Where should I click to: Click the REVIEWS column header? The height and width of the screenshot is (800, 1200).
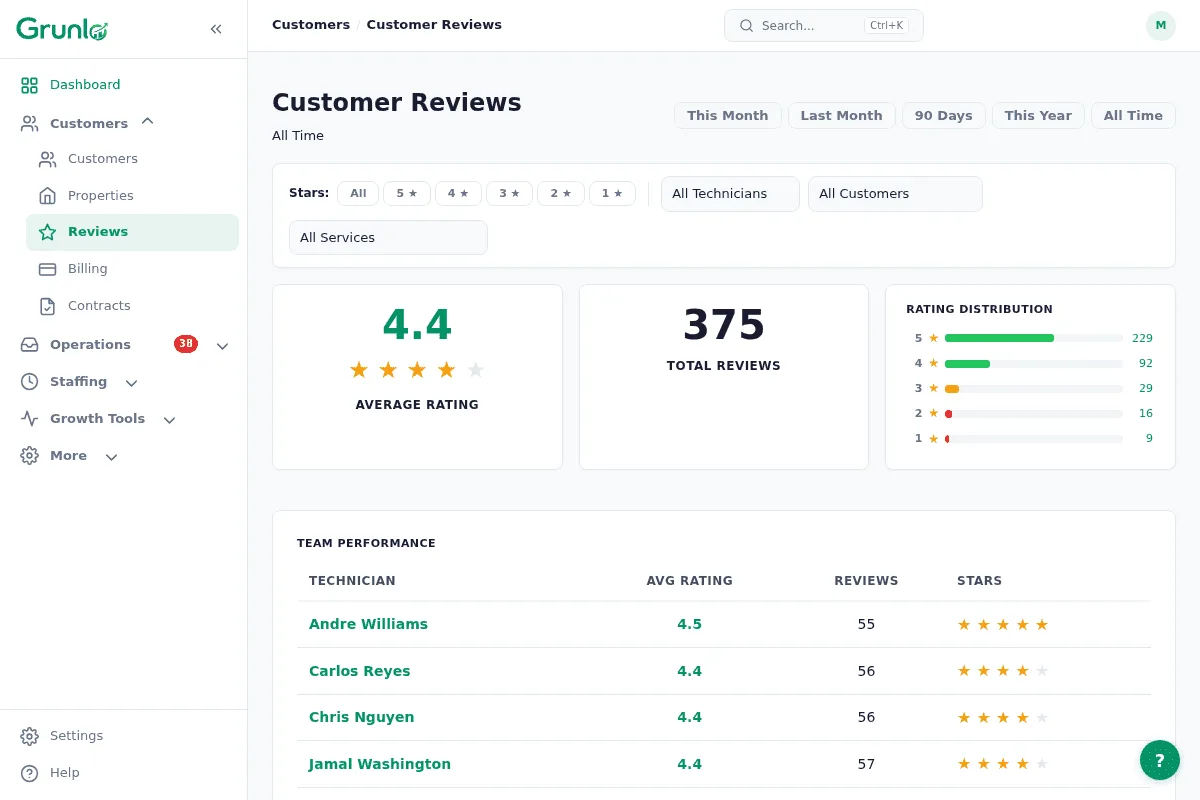pyautogui.click(x=866, y=581)
